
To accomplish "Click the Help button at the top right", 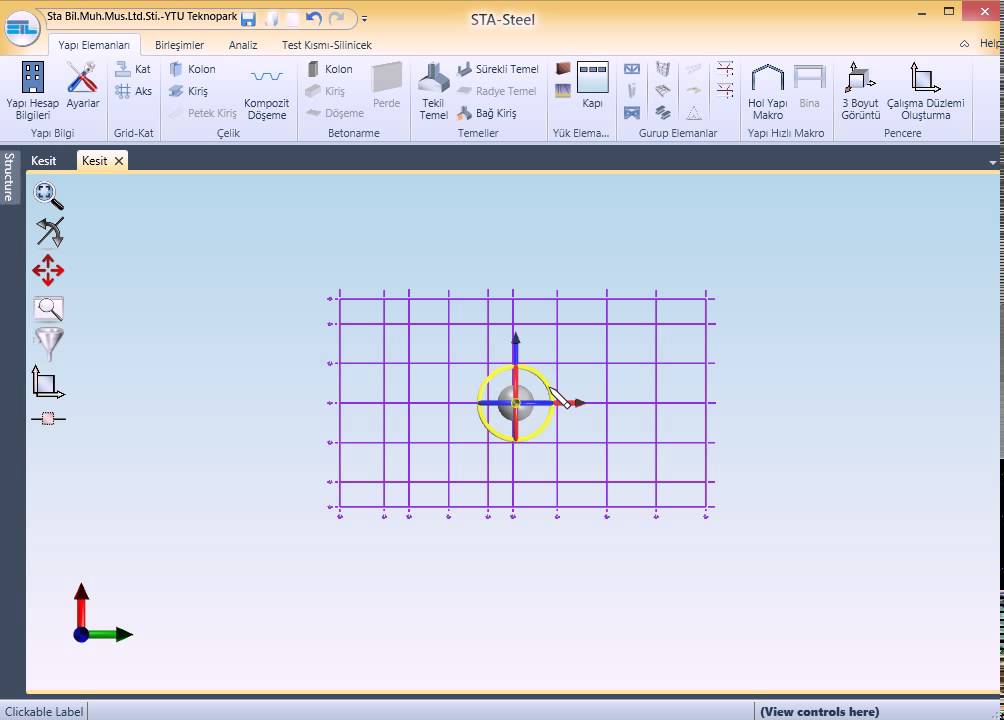I will click(989, 43).
